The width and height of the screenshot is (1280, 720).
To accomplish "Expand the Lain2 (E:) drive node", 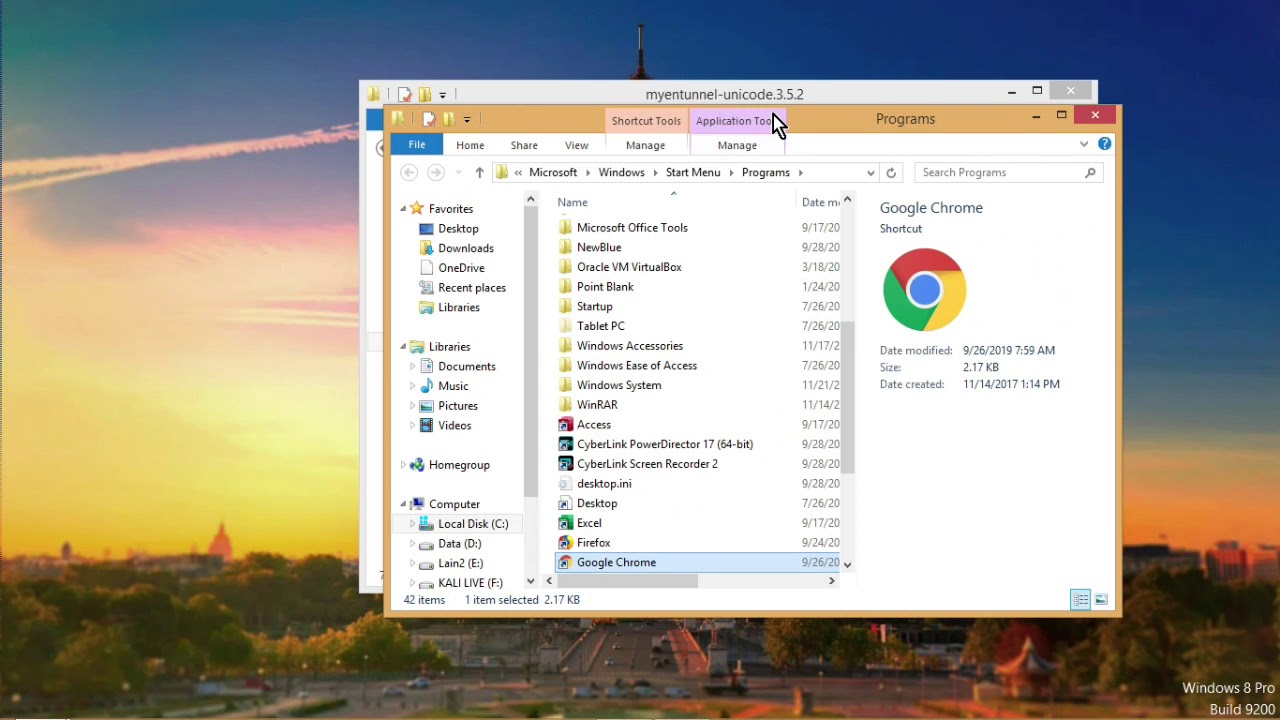I will coord(412,564).
